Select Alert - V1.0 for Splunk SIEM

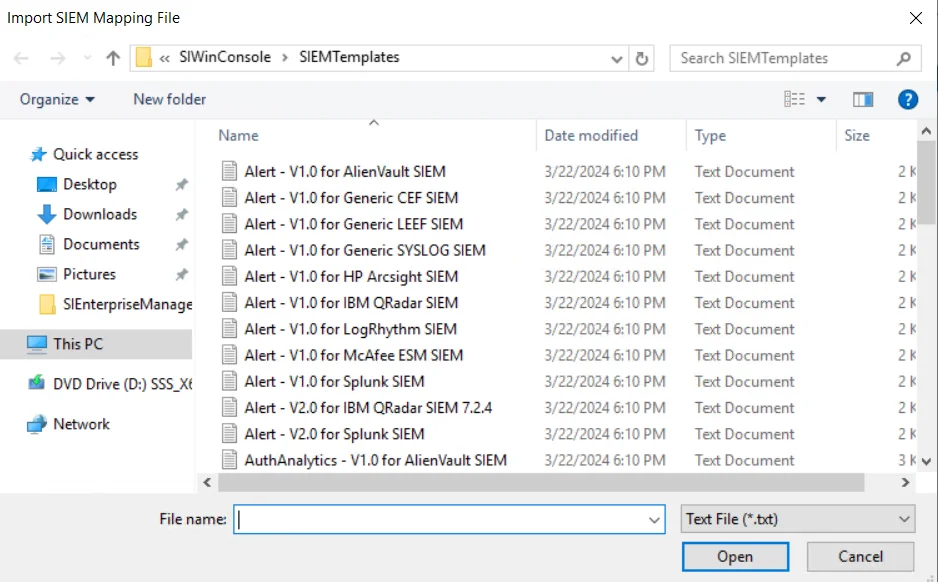(x=334, y=382)
